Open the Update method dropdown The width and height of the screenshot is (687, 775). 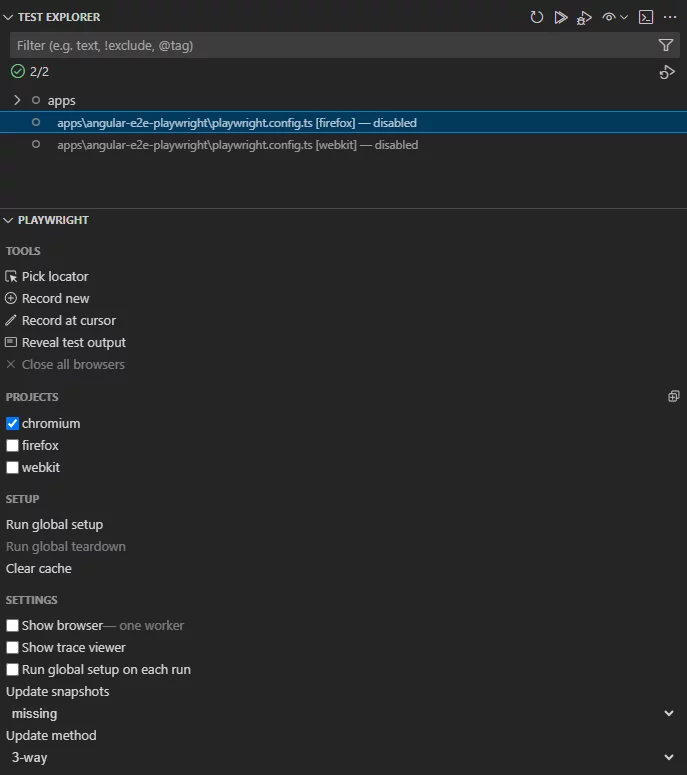click(340, 757)
